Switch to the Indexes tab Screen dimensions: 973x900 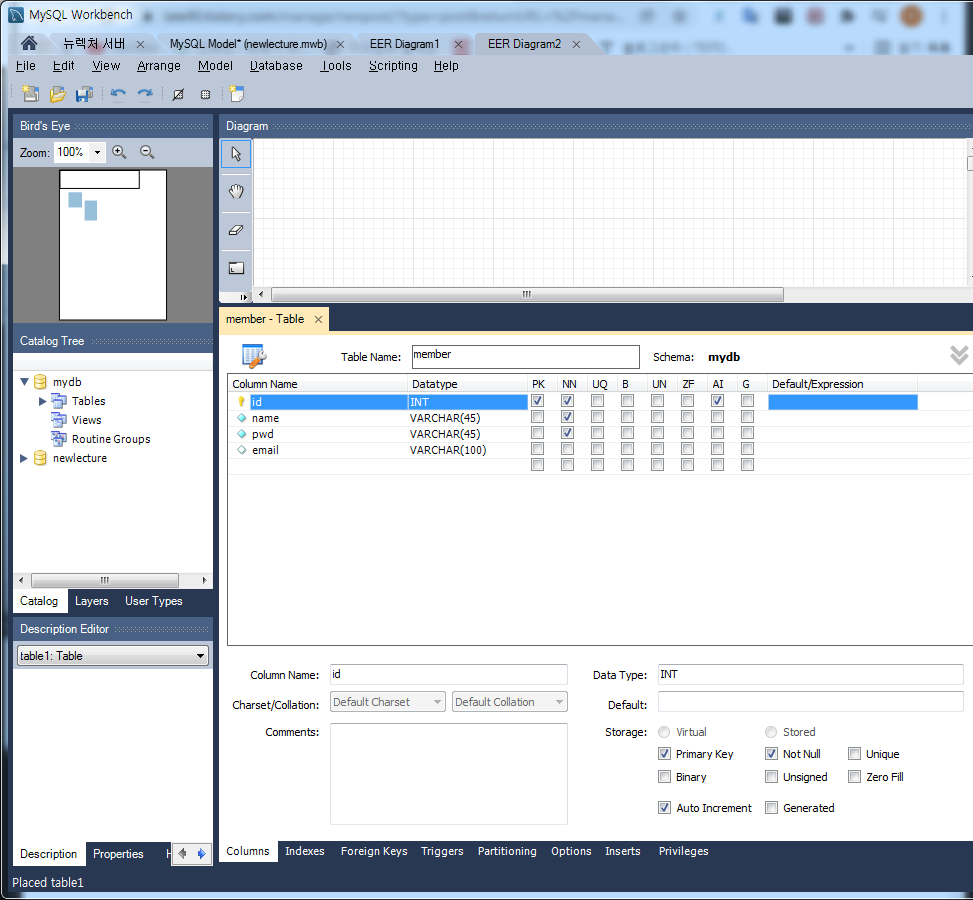click(x=305, y=851)
